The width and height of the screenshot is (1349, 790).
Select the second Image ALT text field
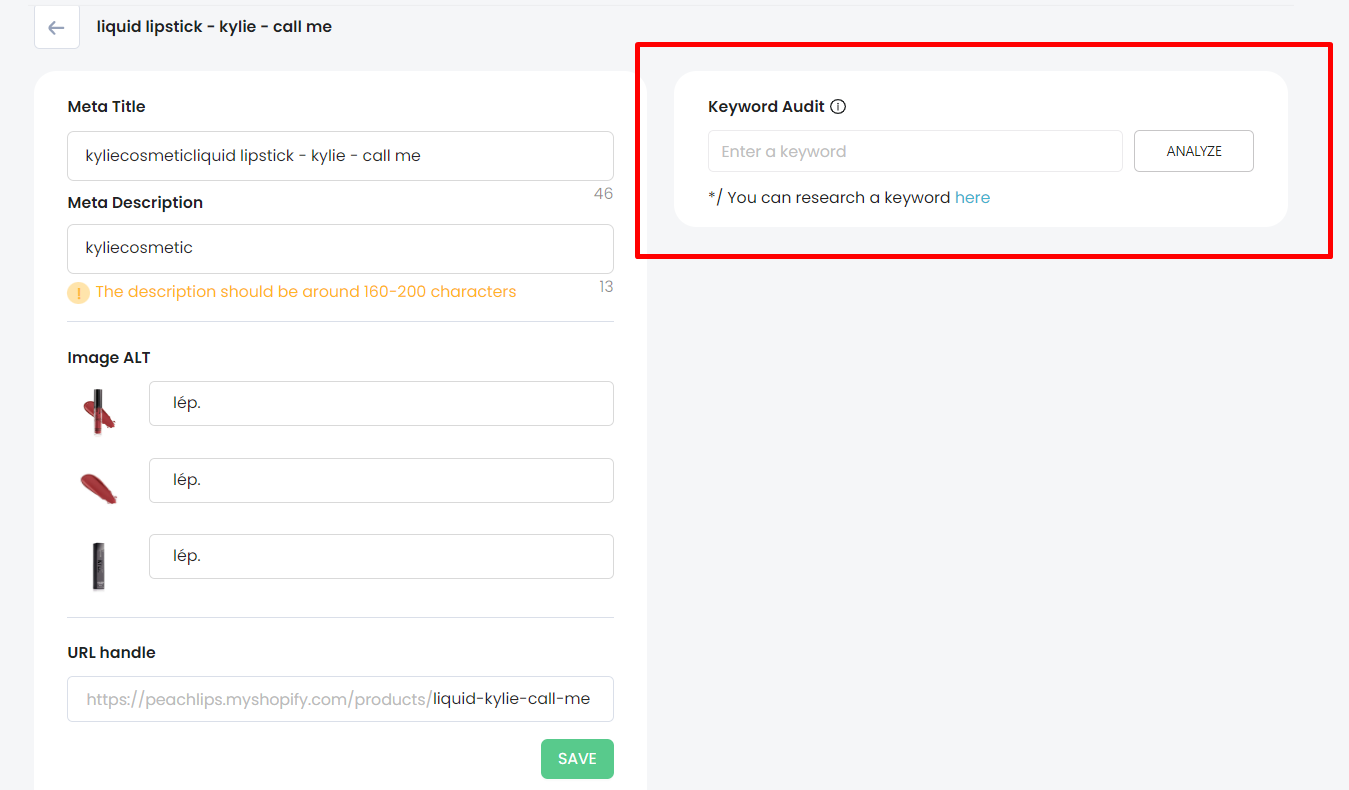tap(381, 480)
